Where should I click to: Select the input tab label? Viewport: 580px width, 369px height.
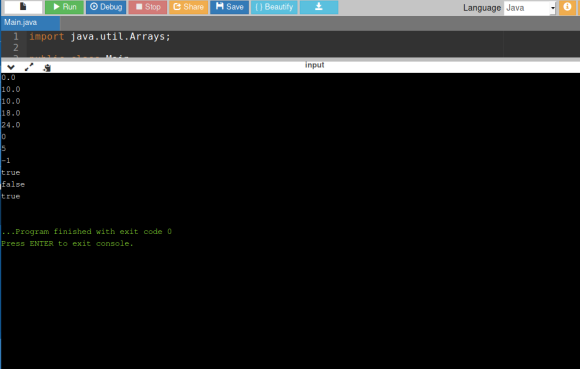coord(314,65)
